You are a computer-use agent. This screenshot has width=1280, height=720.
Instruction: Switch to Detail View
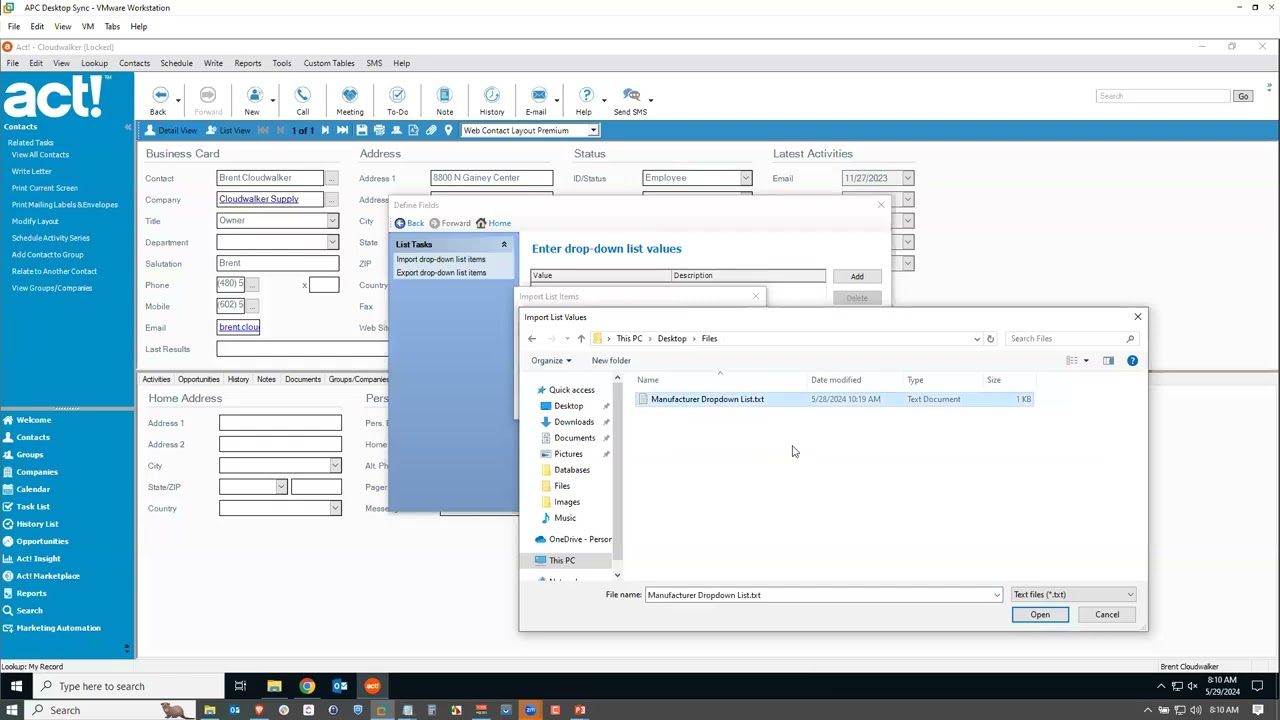(x=172, y=131)
